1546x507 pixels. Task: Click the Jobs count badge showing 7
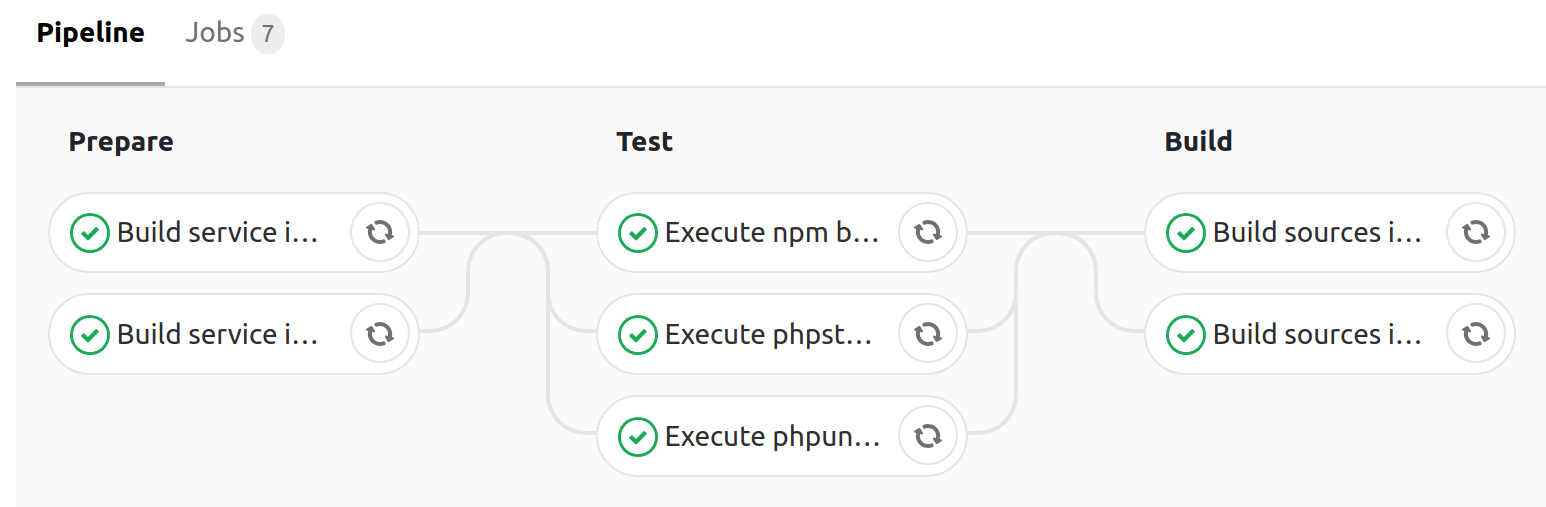pos(267,34)
